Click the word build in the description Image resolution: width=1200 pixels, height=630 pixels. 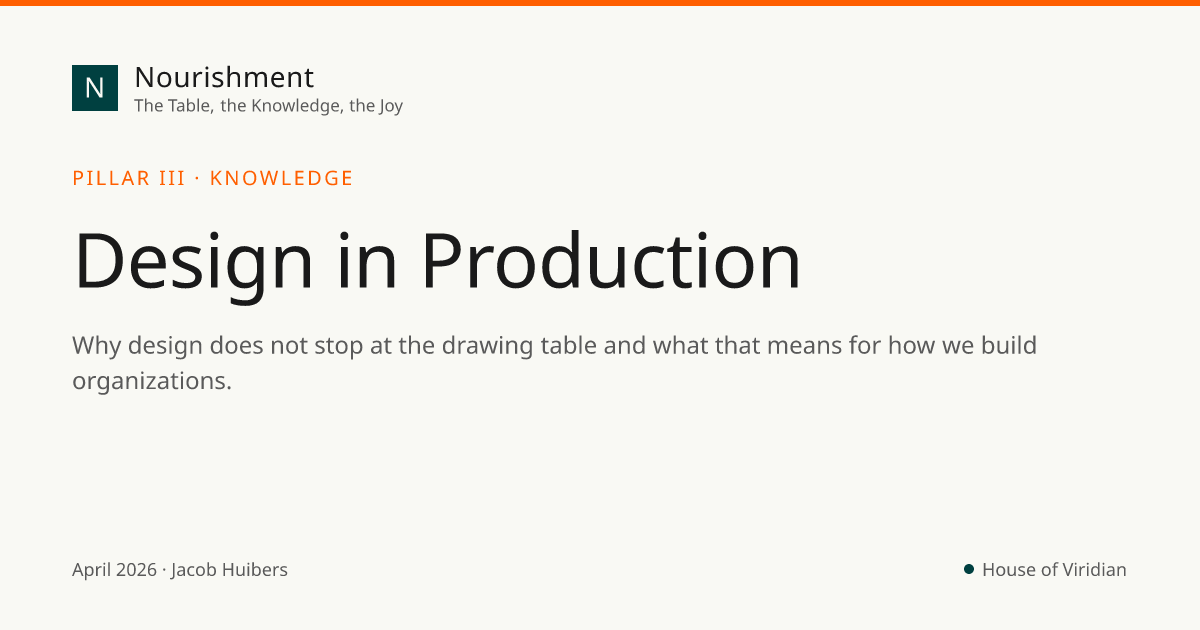(x=1007, y=346)
